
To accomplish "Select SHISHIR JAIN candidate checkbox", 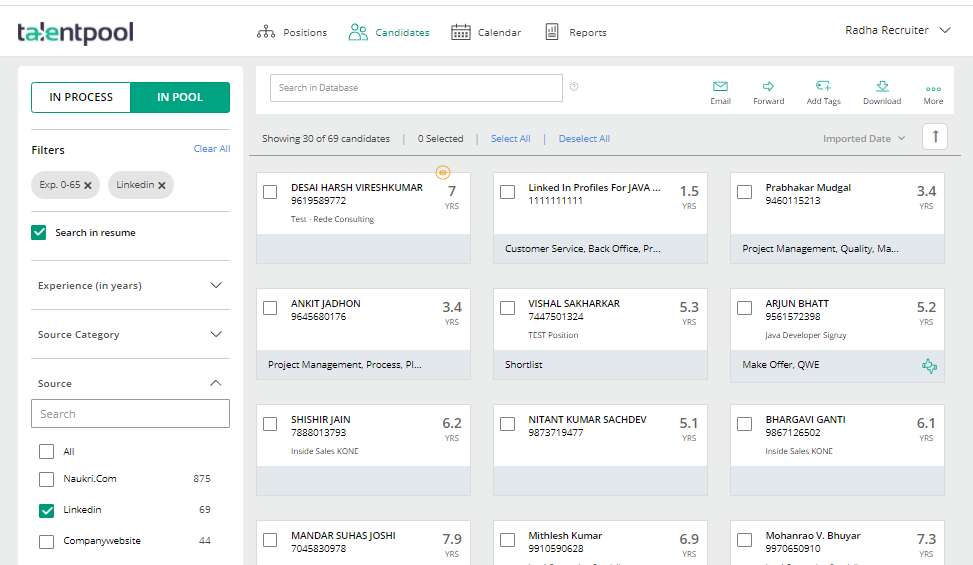I will coord(270,424).
